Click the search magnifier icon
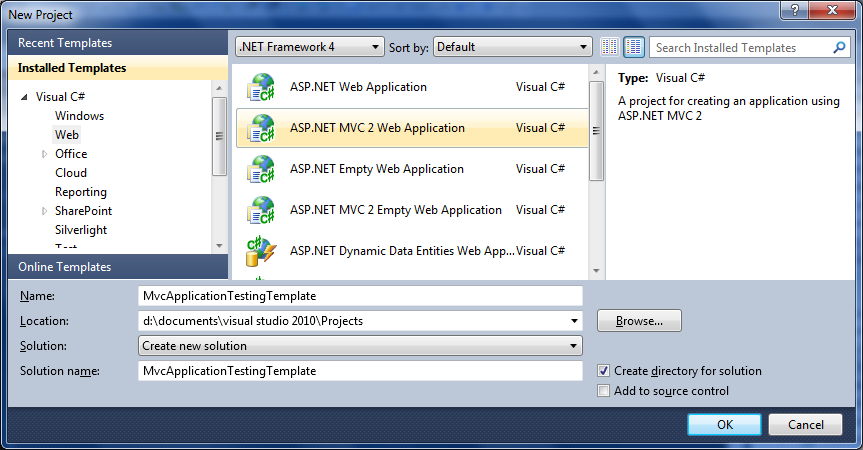Viewport: 863px width, 450px height. click(839, 47)
